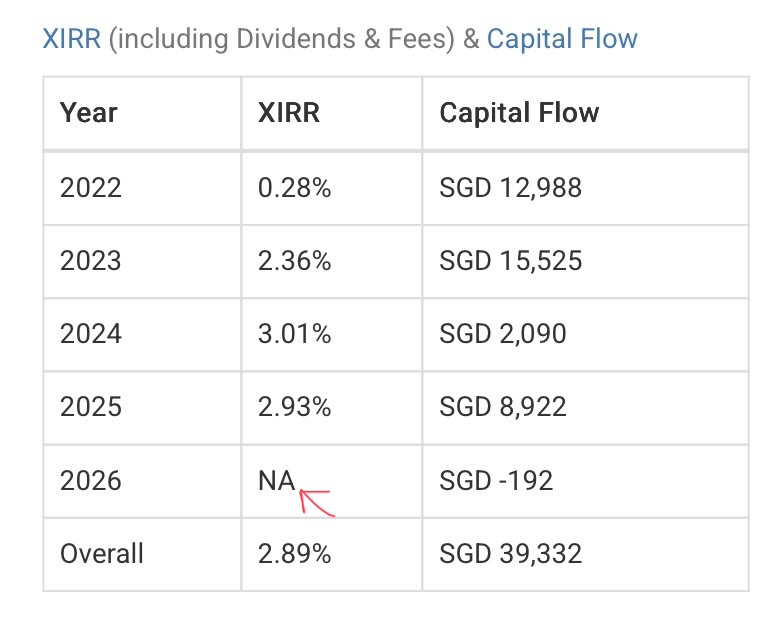
Task: Open the XIRR link in the heading
Action: tap(70, 39)
